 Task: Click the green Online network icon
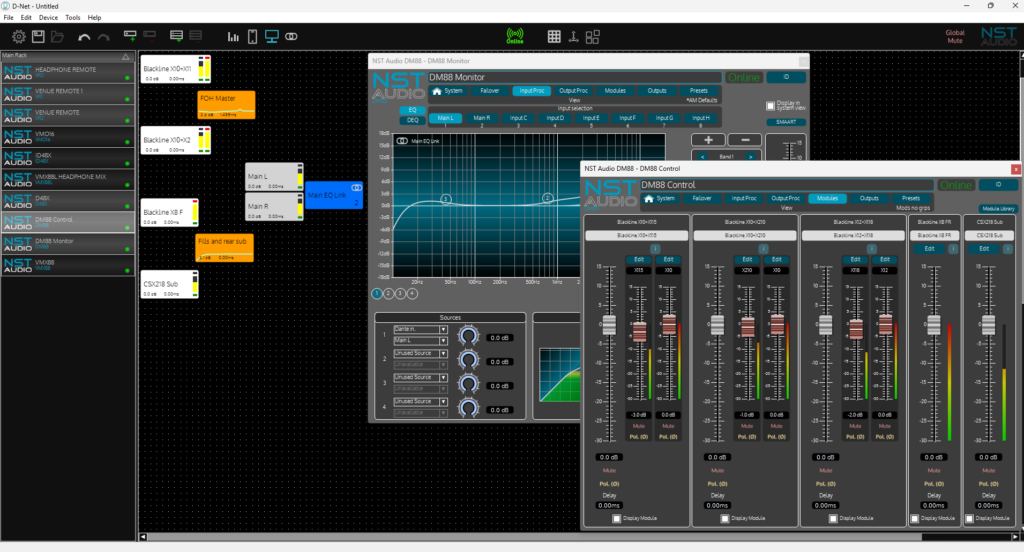click(x=515, y=36)
